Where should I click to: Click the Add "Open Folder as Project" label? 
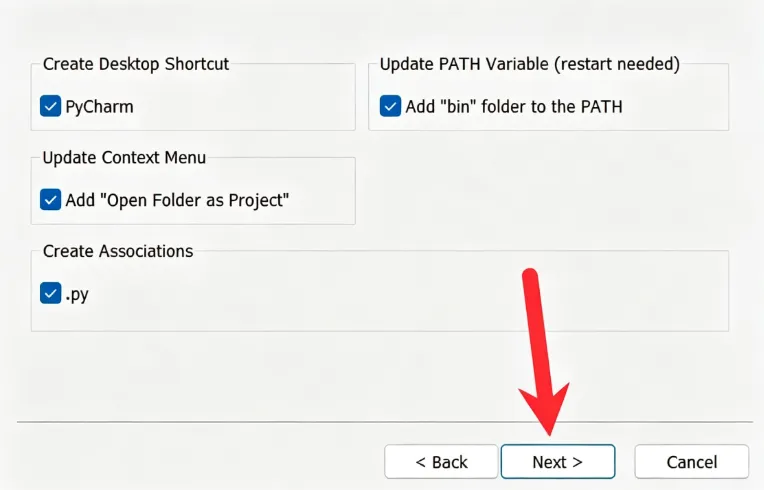pyautogui.click(x=177, y=200)
